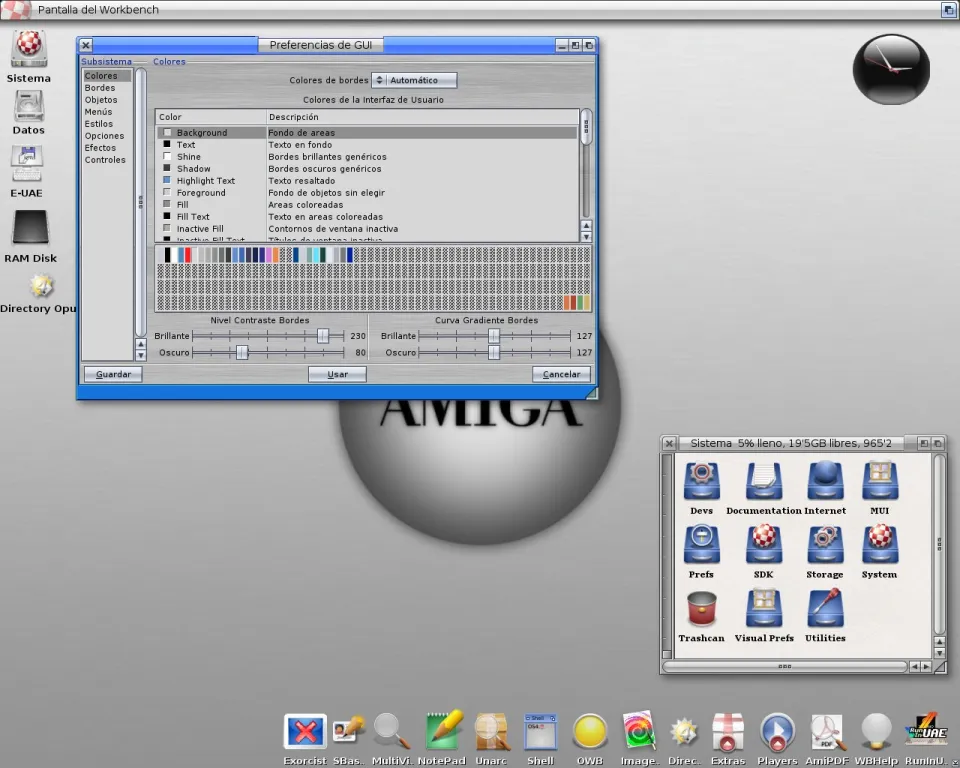960x768 pixels.
Task: Open the Utilities drawer icon
Action: (825, 610)
